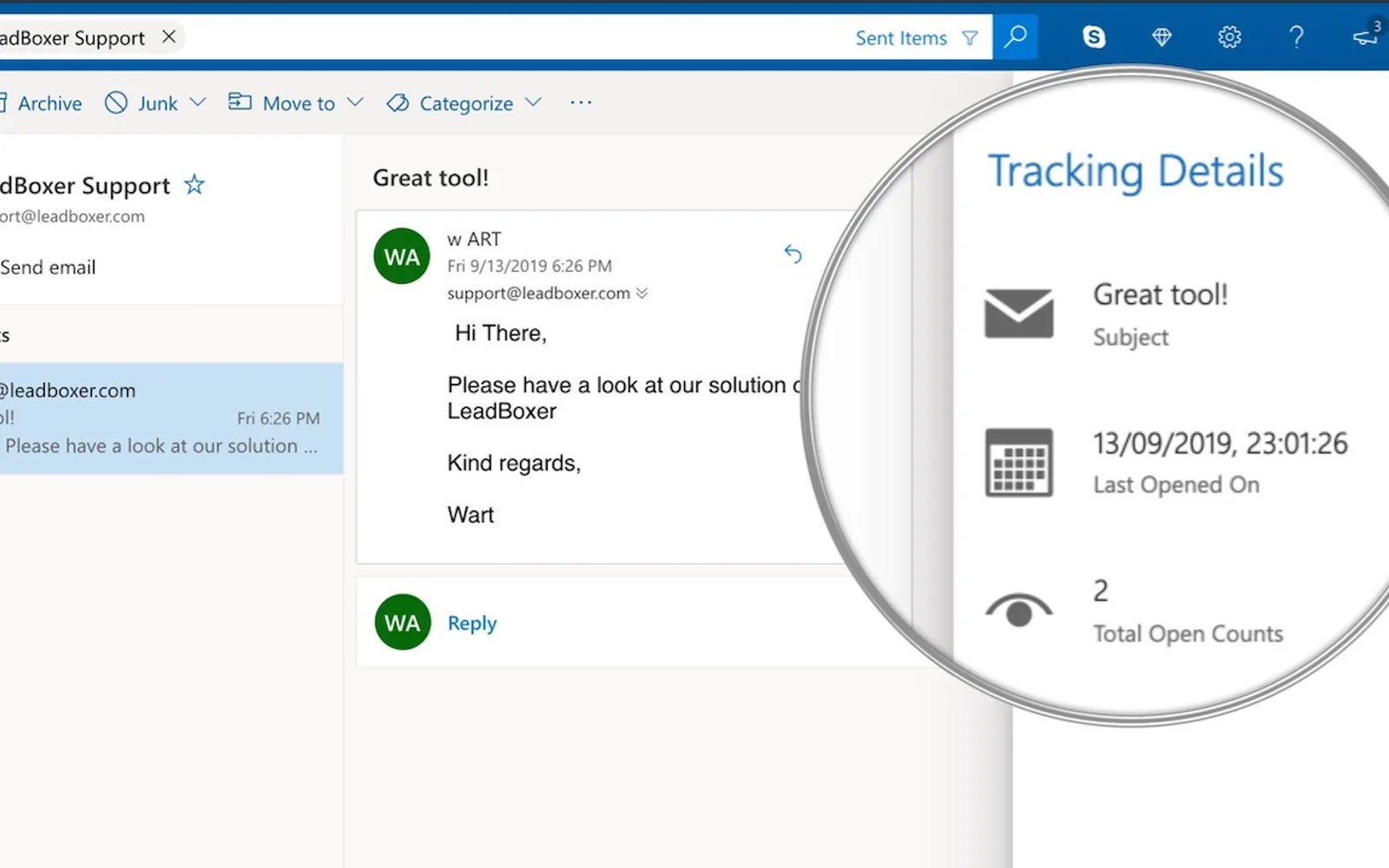
Task: Click the Tracking Details heading
Action: (x=1136, y=171)
